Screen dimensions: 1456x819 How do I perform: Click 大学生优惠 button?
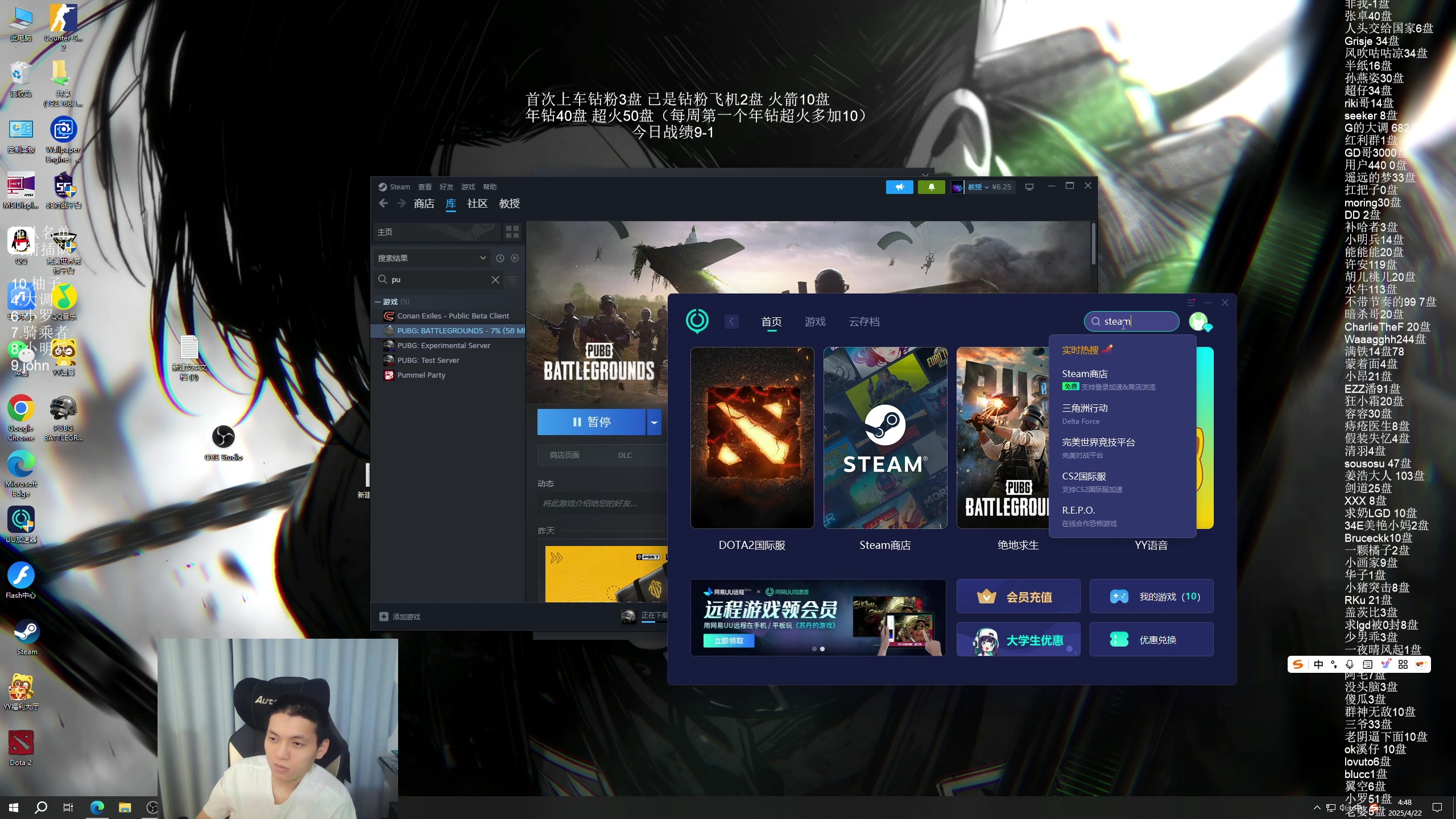pos(1018,640)
